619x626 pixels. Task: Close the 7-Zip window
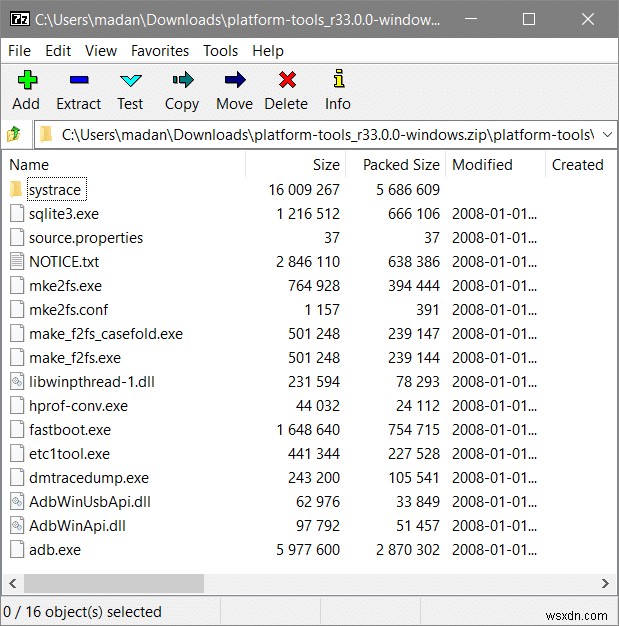(x=587, y=19)
